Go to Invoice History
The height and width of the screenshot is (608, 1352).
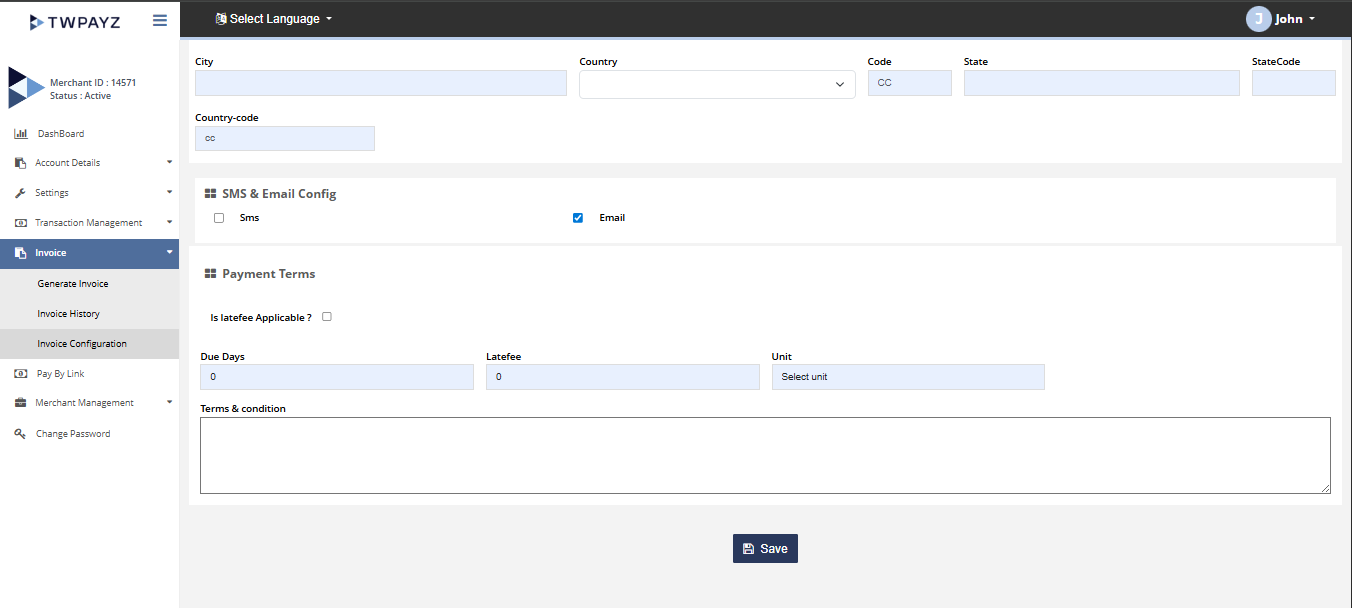coord(69,314)
